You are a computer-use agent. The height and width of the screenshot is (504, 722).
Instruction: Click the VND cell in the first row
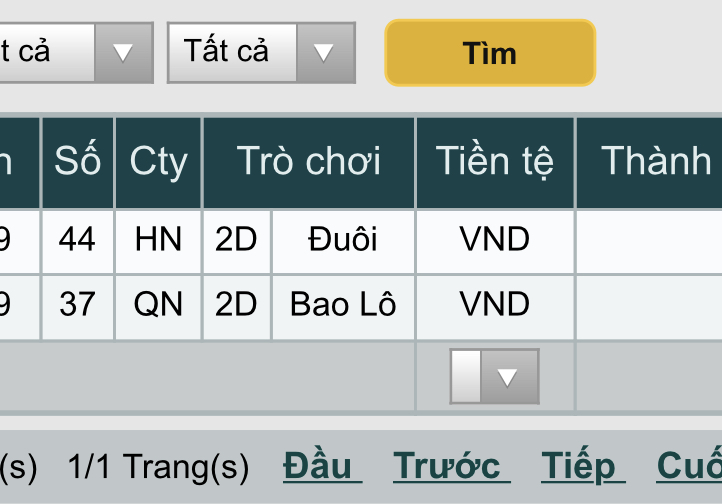495,240
